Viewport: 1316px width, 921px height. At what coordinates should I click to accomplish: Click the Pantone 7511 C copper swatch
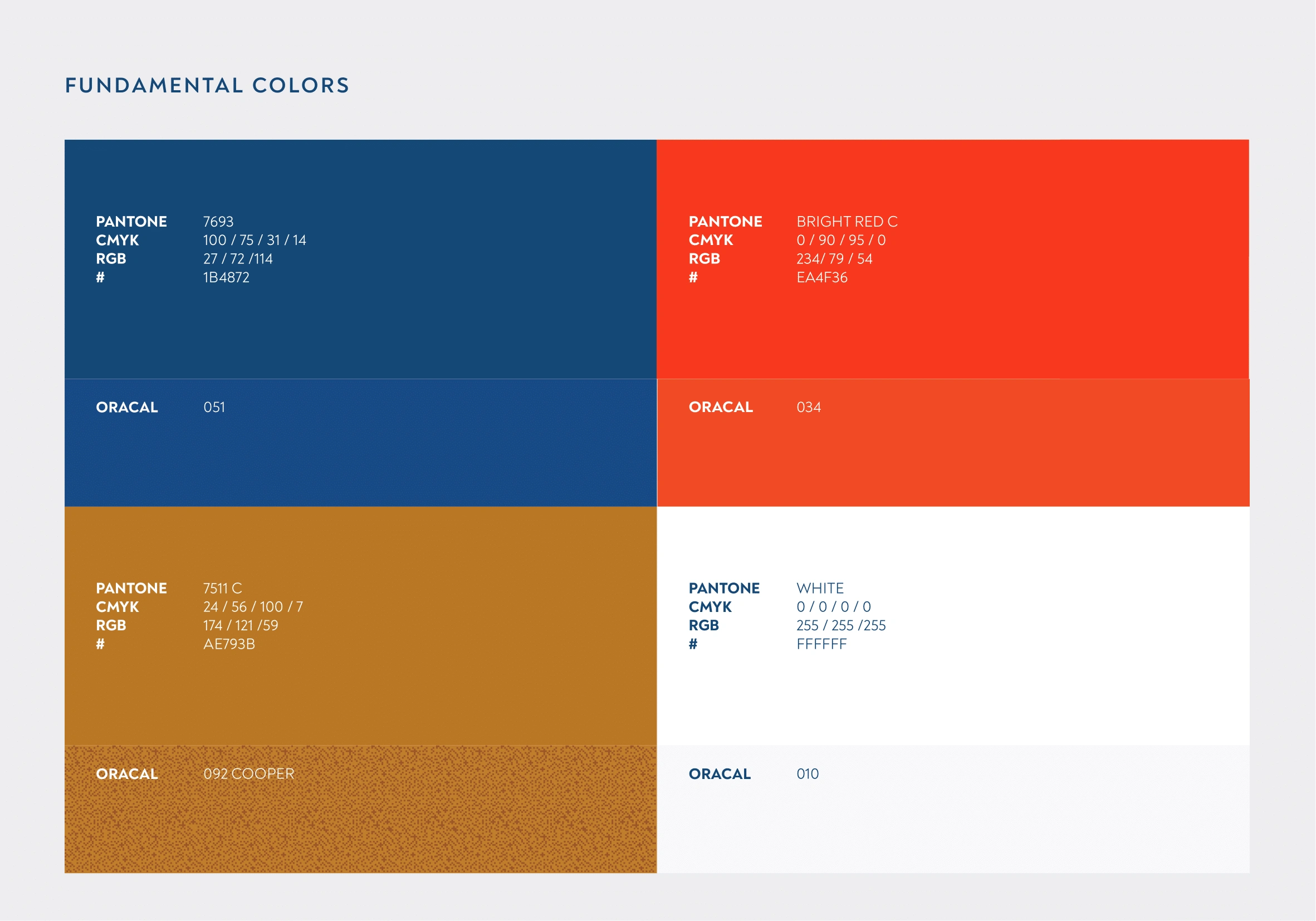point(360,626)
